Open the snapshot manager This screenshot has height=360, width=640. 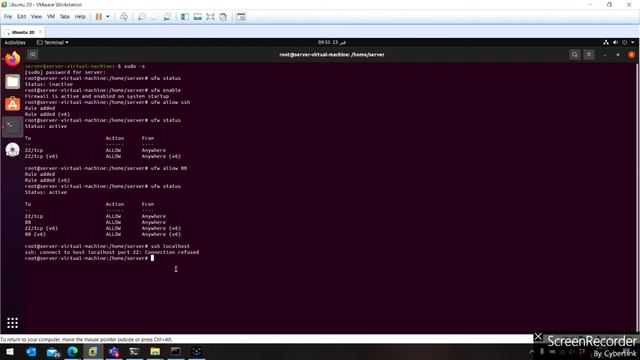coord(167,17)
